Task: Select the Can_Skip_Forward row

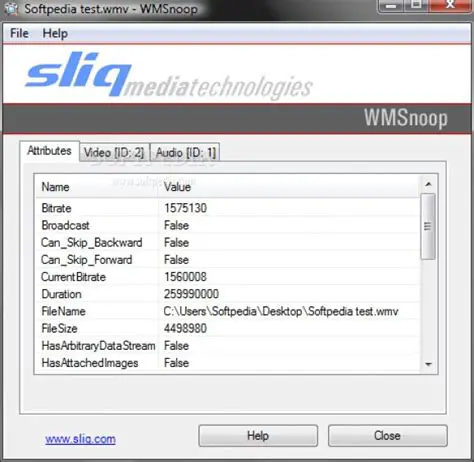Action: [x=228, y=260]
